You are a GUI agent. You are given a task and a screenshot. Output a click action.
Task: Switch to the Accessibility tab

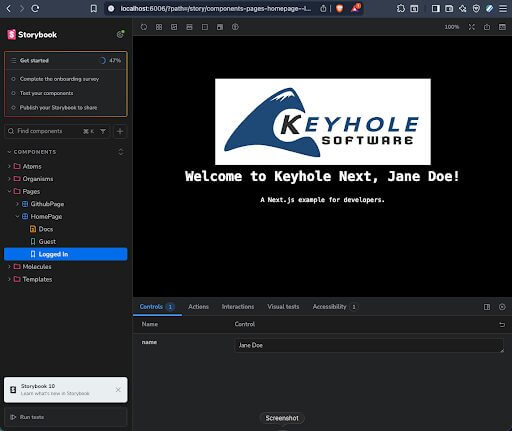[335, 307]
